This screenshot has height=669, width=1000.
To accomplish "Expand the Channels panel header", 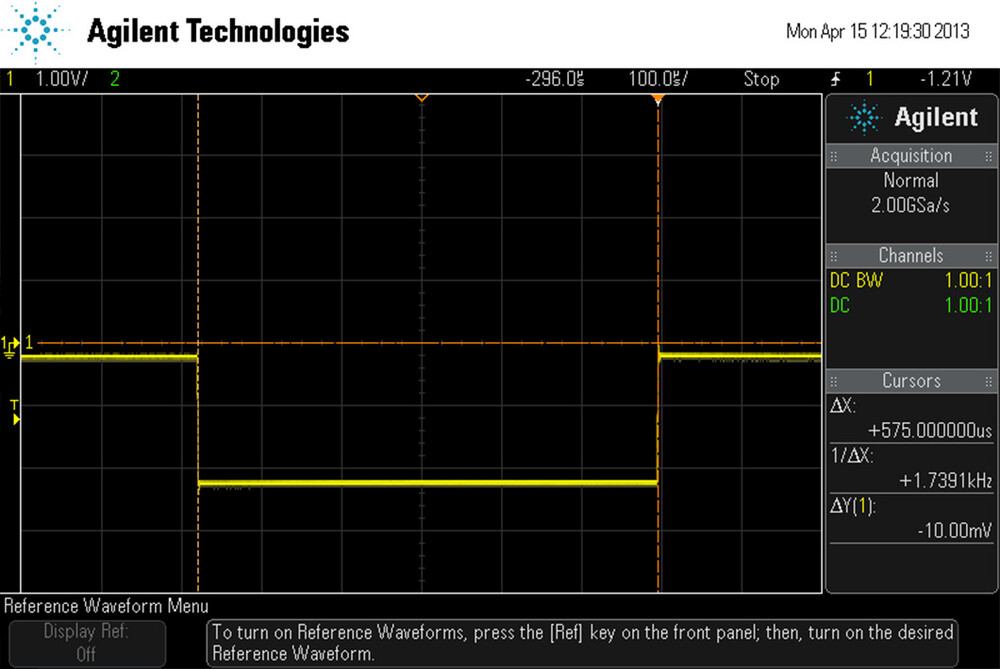I will pos(910,255).
